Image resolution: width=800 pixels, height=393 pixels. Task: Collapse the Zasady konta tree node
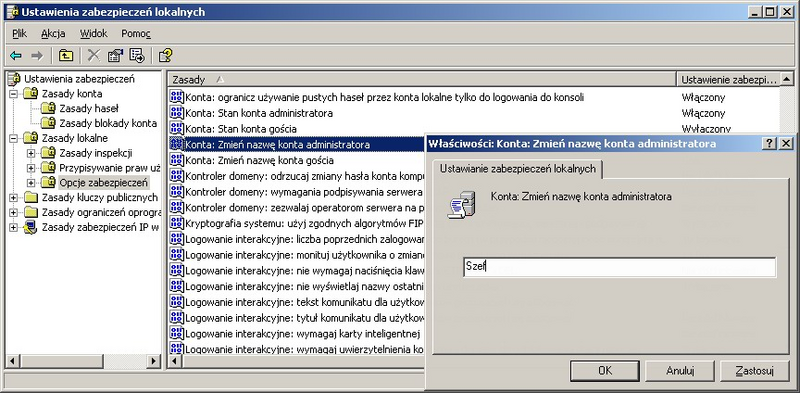click(13, 94)
